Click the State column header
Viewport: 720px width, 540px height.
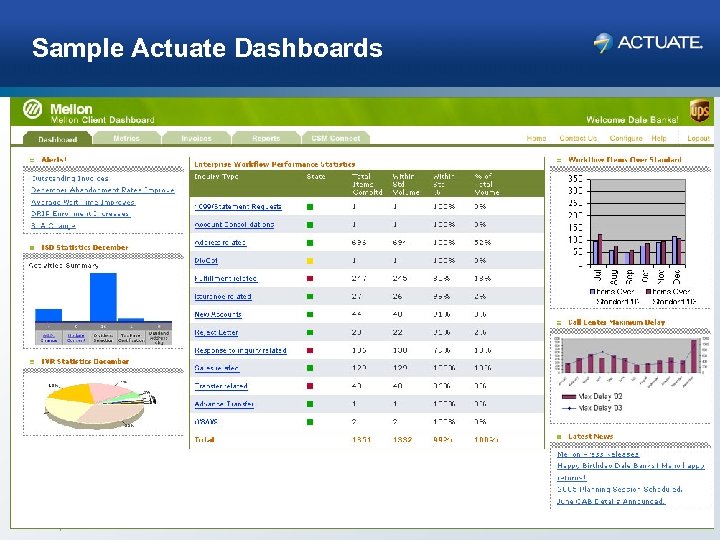[316, 176]
